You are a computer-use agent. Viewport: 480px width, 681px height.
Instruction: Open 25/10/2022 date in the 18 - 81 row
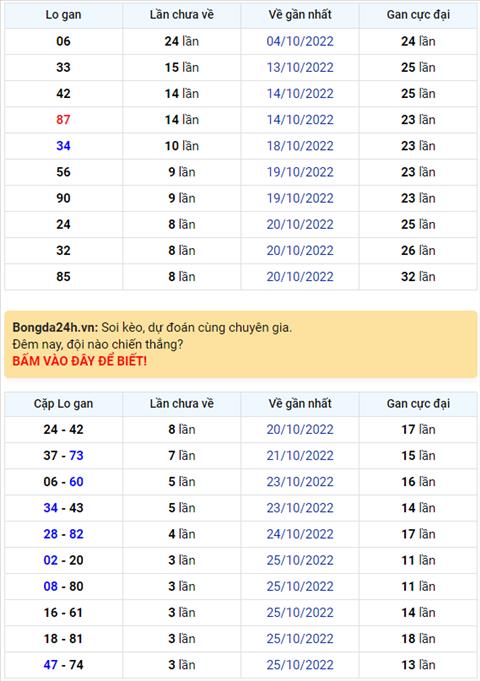click(x=300, y=639)
